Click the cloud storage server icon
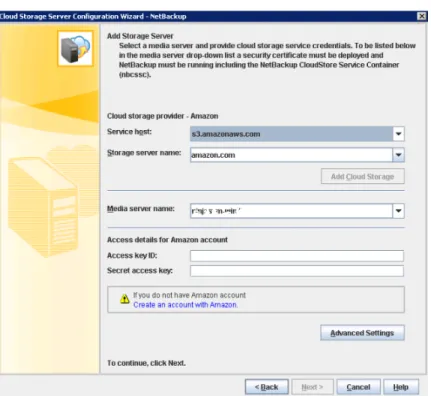This screenshot has width=431, height=396. point(75,49)
